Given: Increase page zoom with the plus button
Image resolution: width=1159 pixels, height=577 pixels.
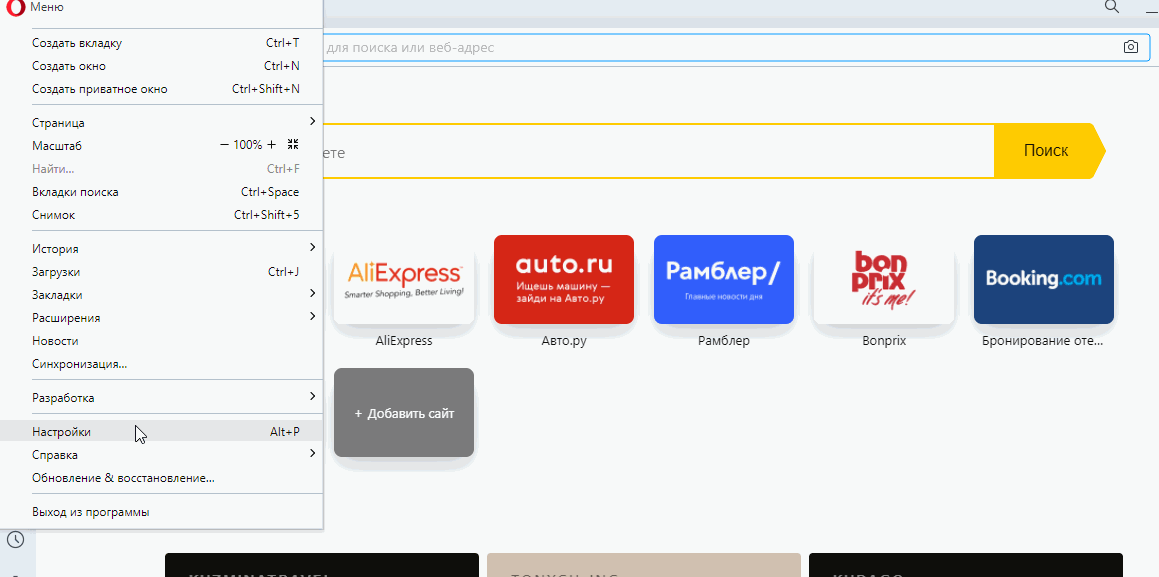Looking at the screenshot, I should pyautogui.click(x=271, y=145).
